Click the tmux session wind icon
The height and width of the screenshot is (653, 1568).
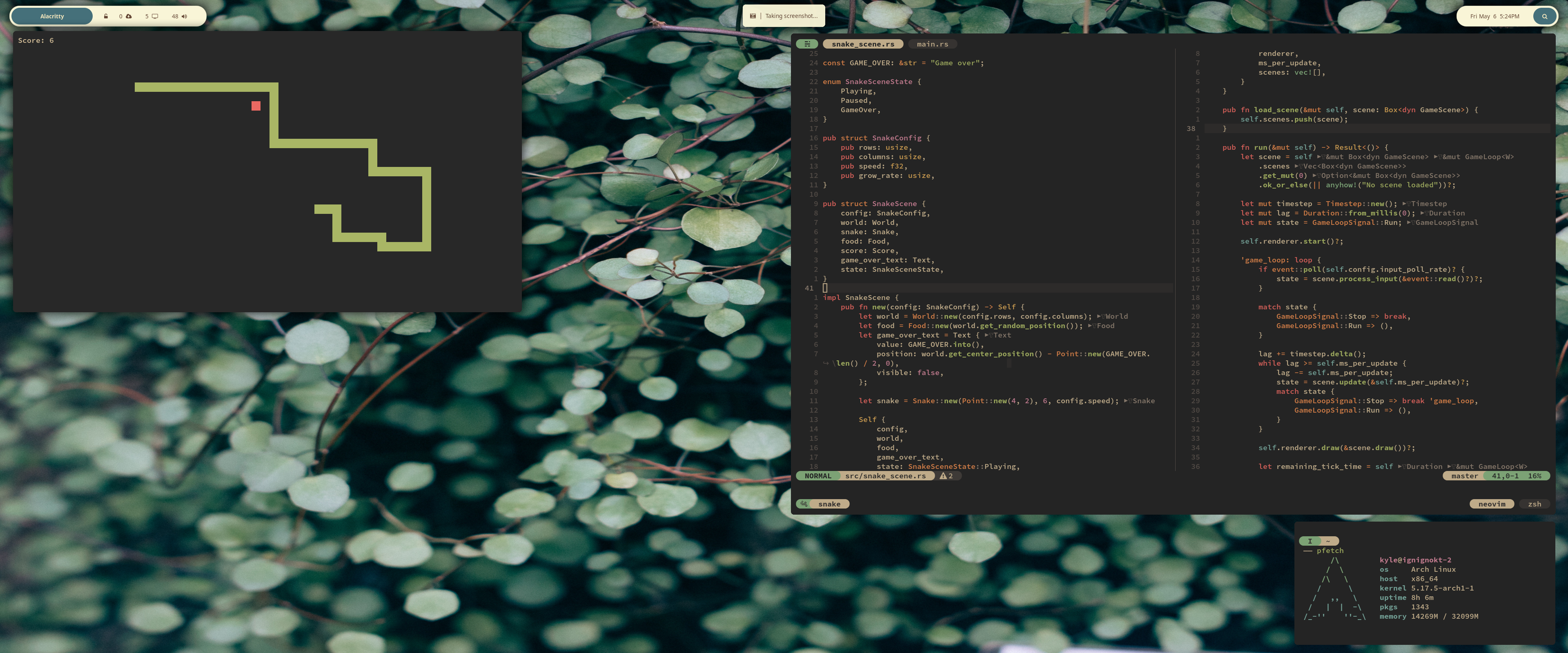[804, 504]
